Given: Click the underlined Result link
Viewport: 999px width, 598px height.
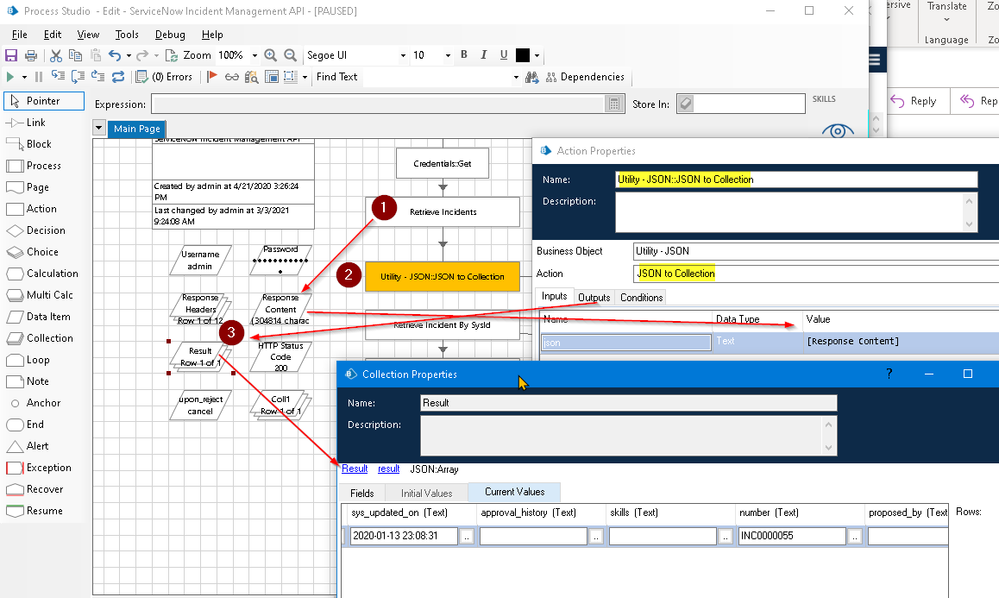Looking at the screenshot, I should tap(354, 469).
